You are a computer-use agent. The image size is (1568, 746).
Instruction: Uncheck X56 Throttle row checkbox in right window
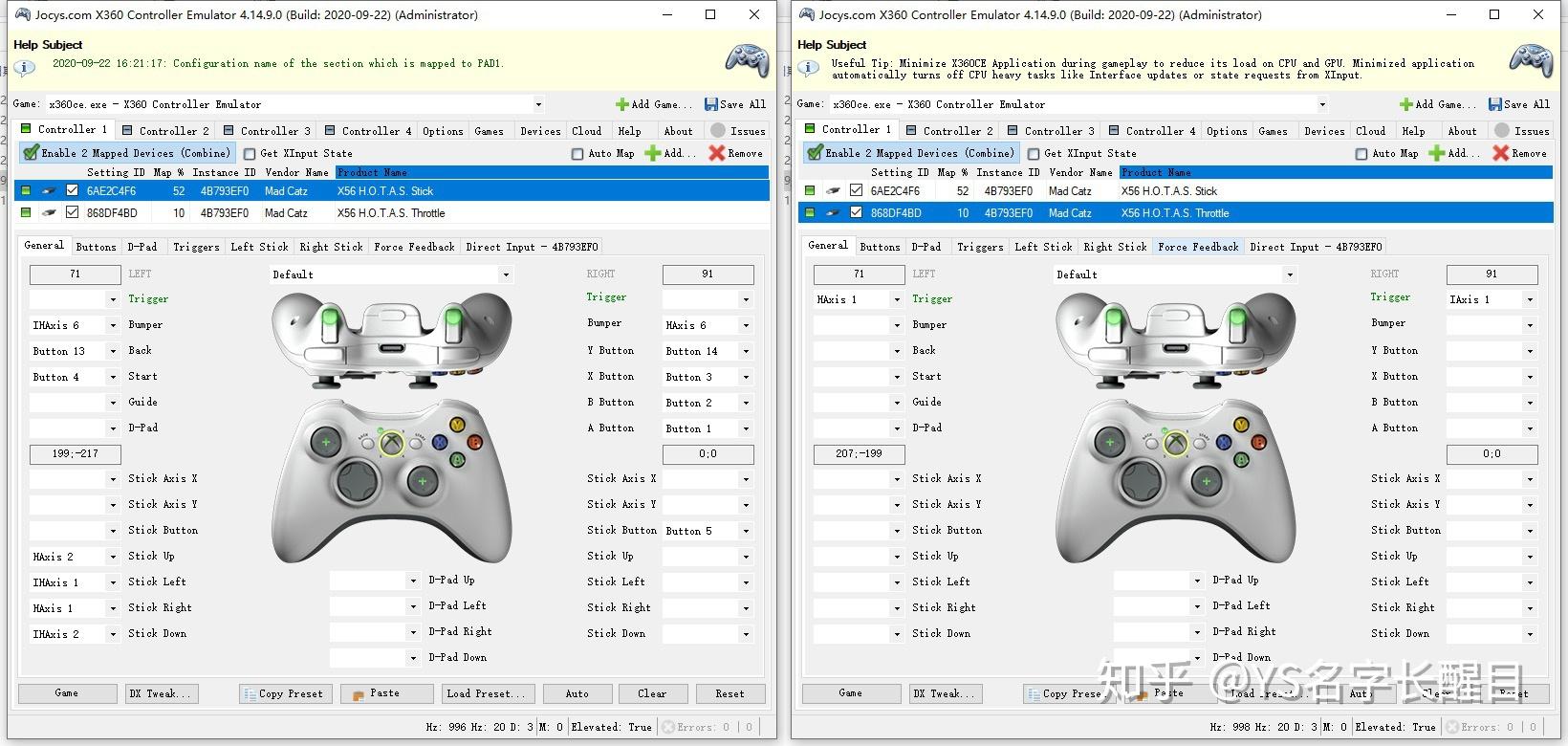857,213
